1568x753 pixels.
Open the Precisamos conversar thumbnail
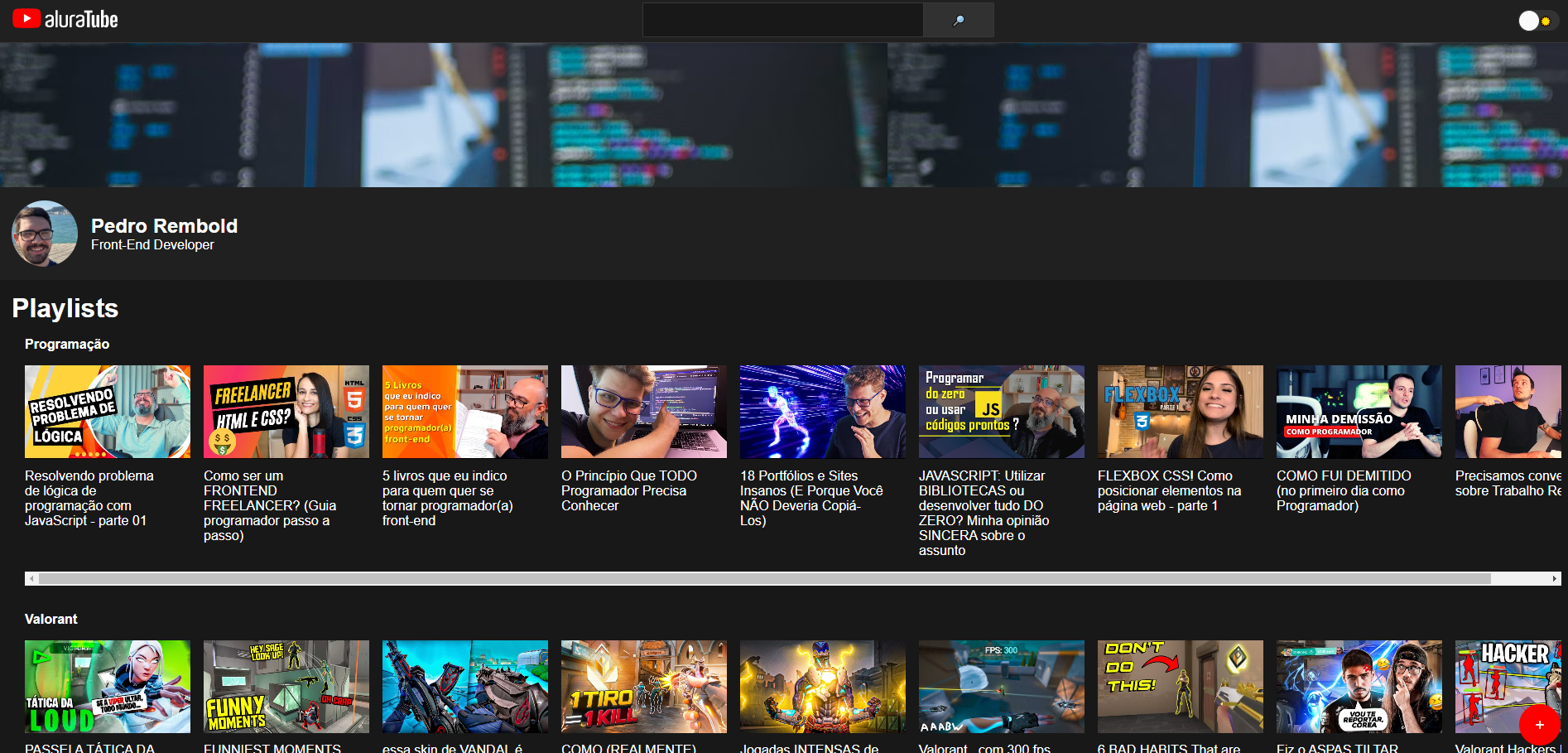(1508, 412)
